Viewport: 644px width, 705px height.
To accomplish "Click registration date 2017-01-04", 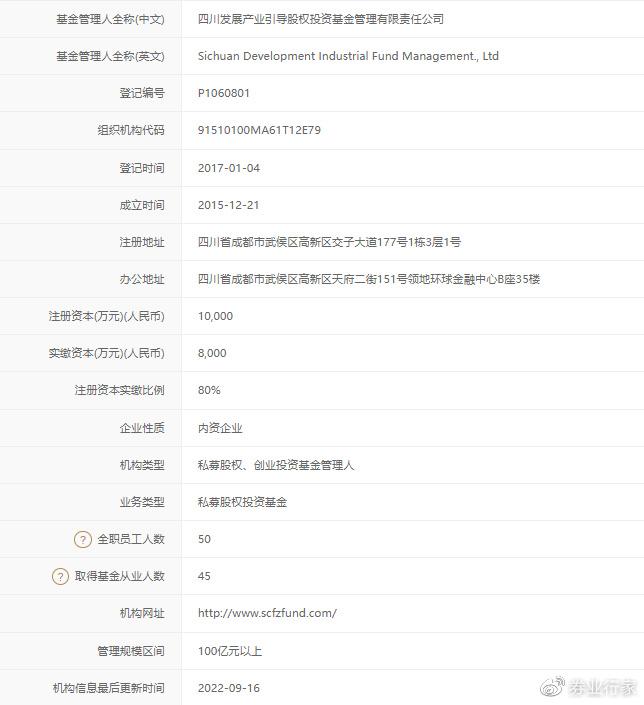I will pos(229,168).
